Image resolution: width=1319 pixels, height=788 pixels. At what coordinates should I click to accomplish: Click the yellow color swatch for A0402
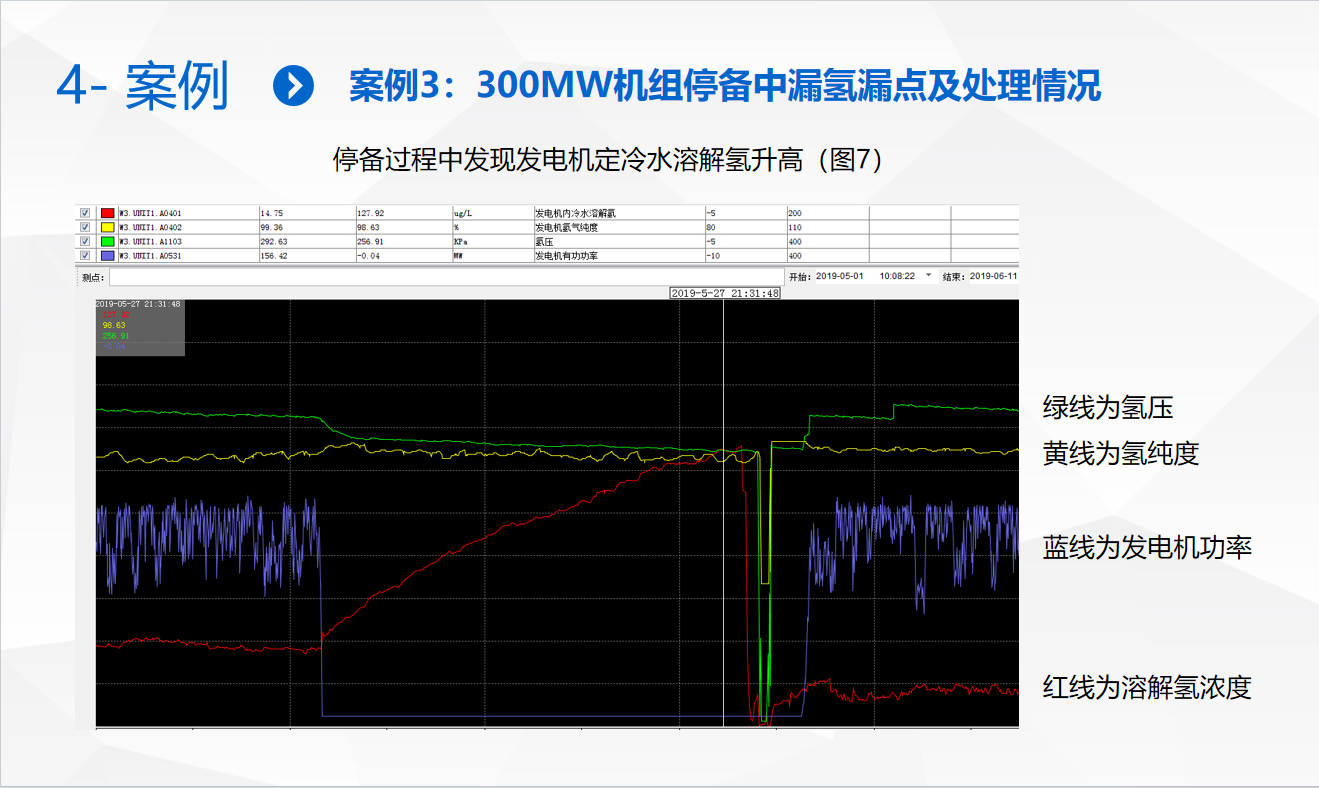coord(107,227)
